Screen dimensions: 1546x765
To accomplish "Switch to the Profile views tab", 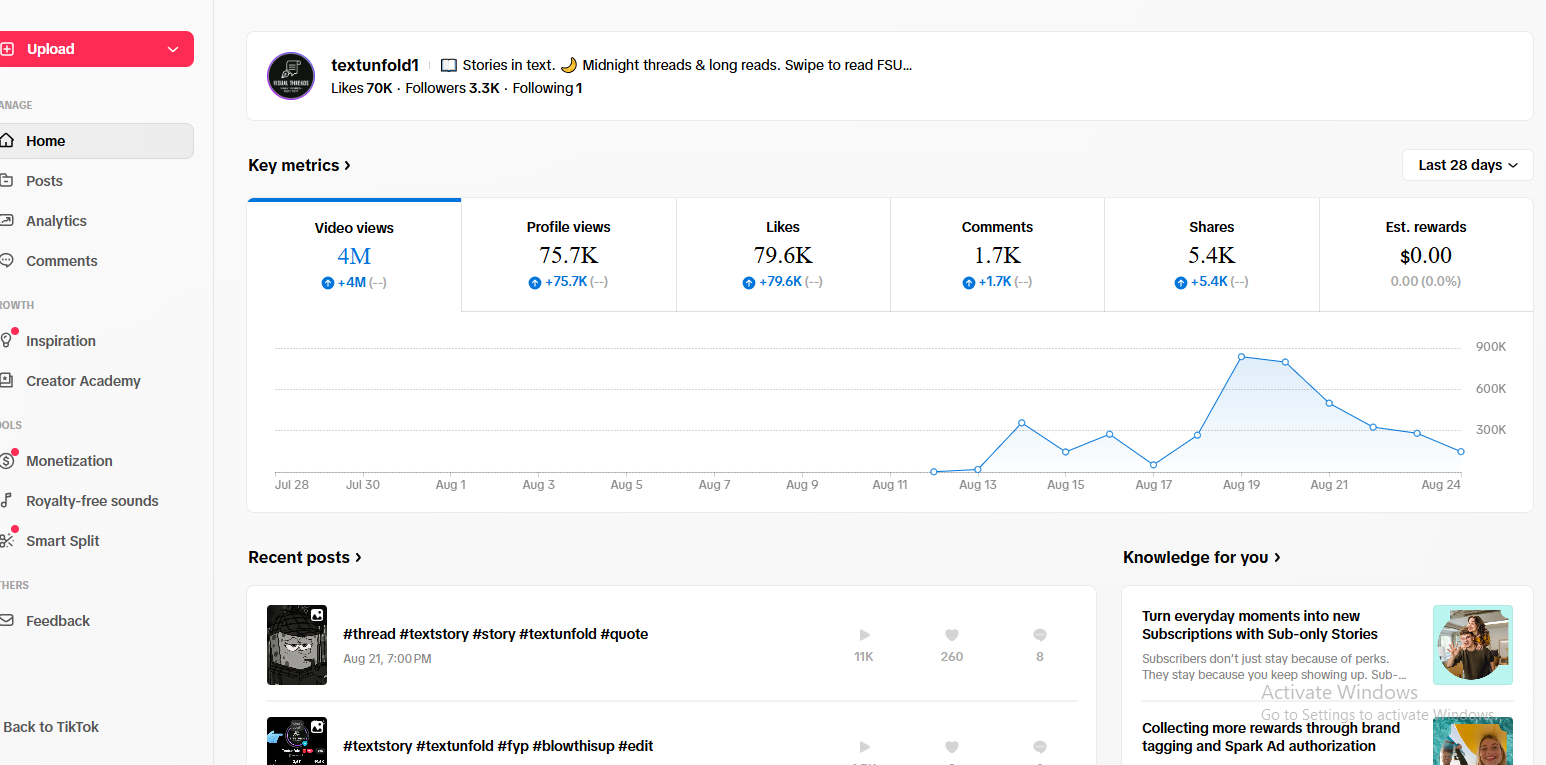I will click(569, 255).
